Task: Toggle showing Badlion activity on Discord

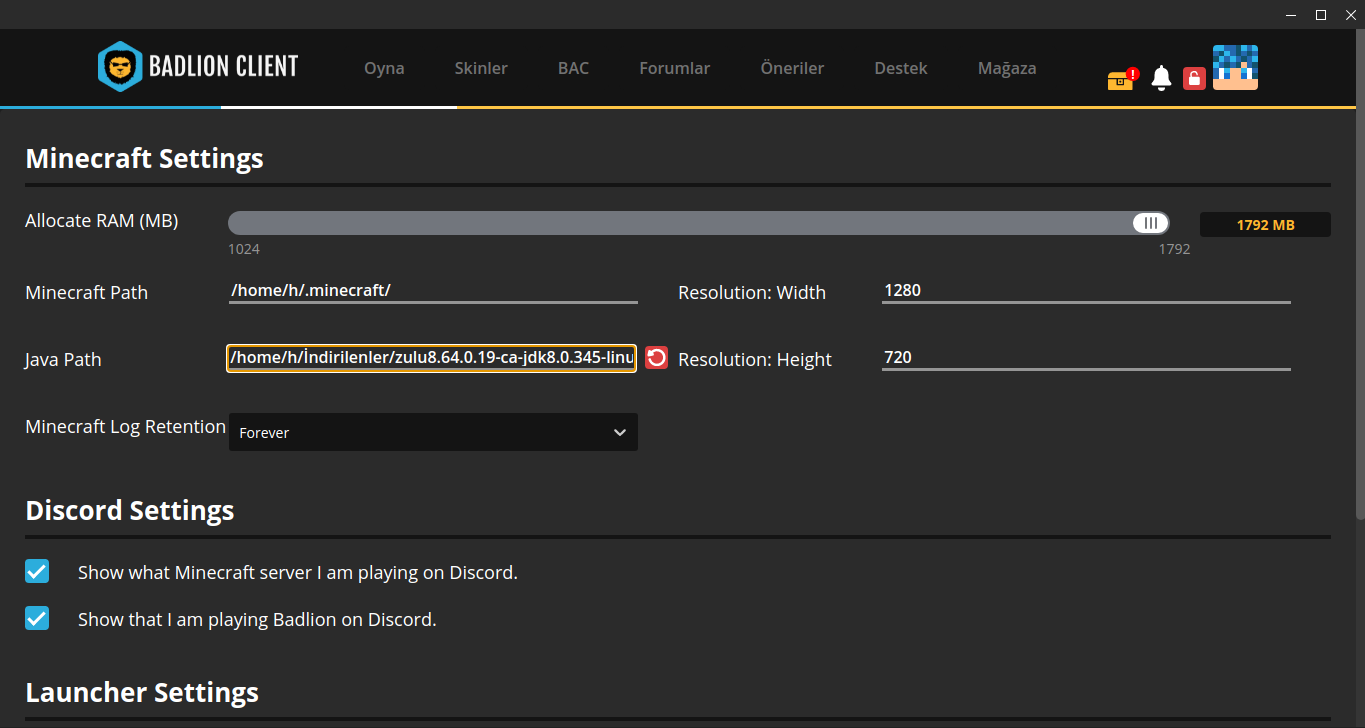Action: pos(37,618)
